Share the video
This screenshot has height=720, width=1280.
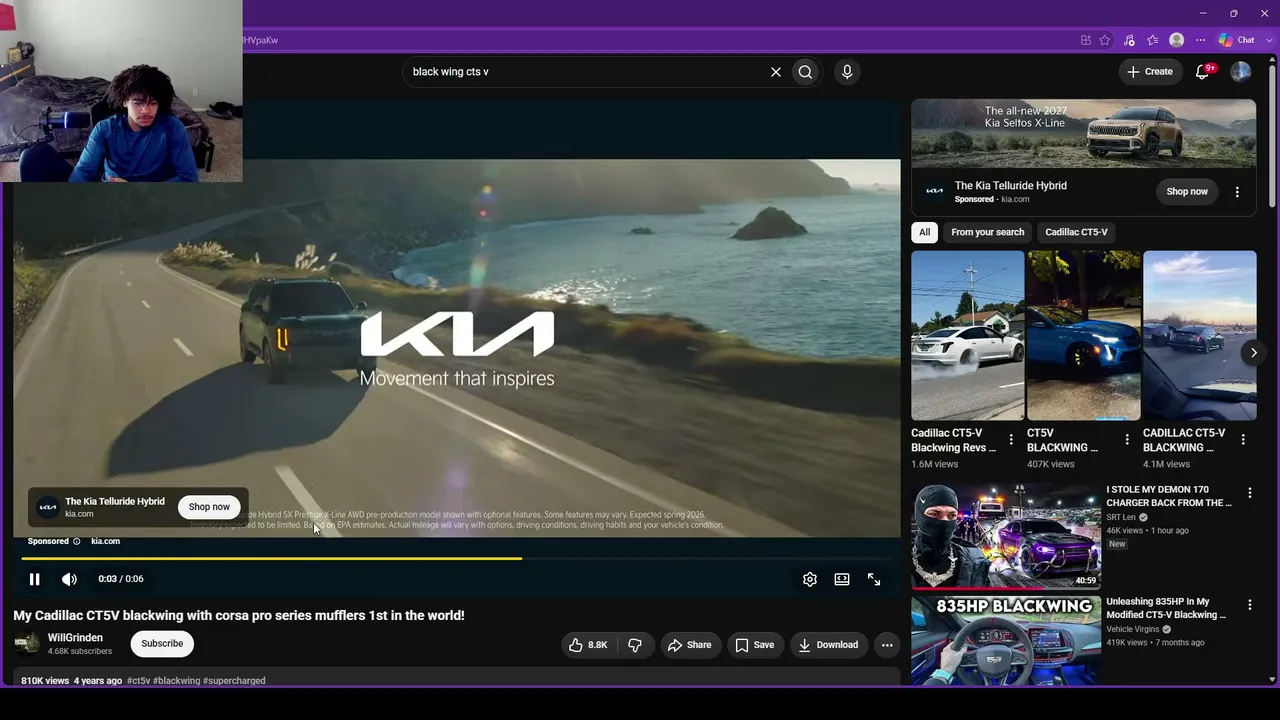coord(689,645)
